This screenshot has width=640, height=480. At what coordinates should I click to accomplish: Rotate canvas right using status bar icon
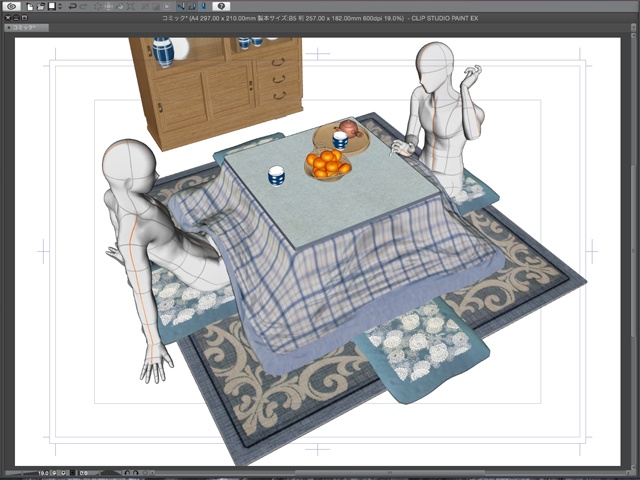[x=136, y=473]
